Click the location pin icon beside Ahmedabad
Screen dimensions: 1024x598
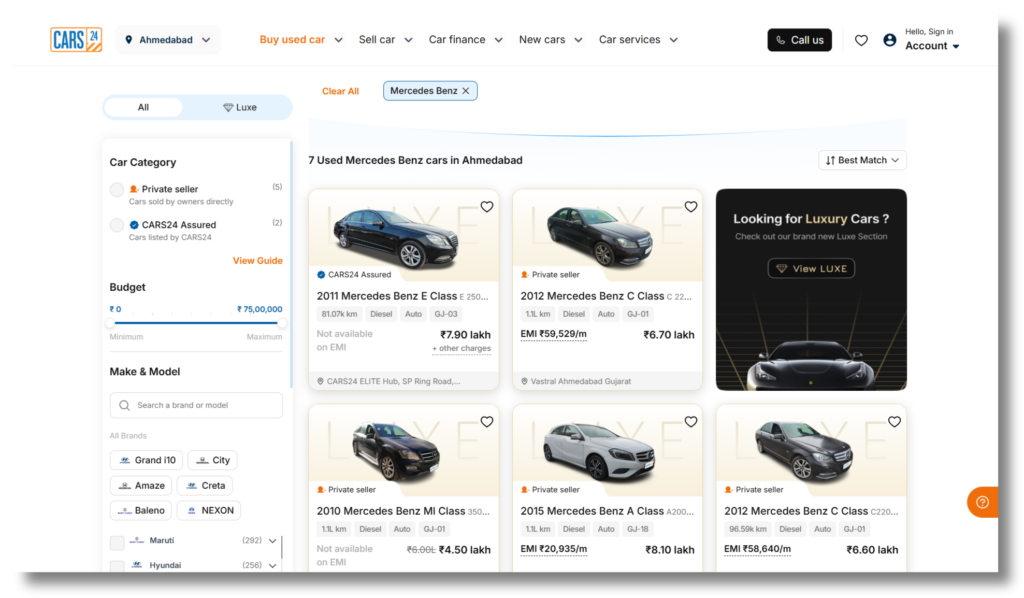(x=129, y=40)
